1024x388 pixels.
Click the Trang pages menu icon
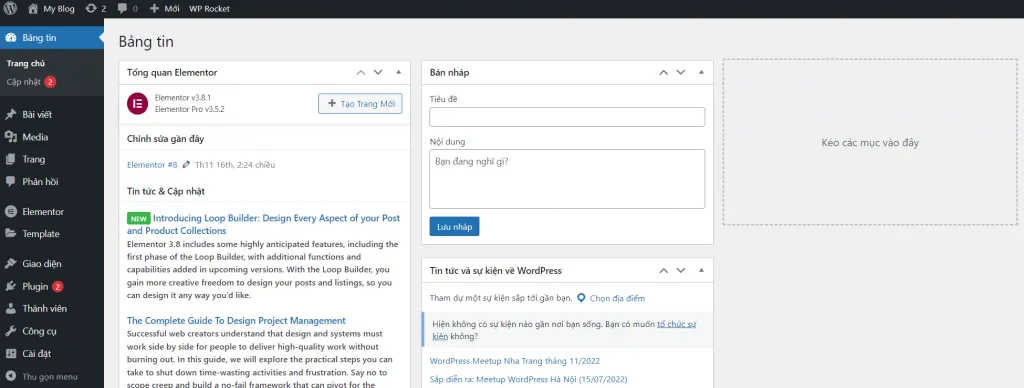(10, 159)
